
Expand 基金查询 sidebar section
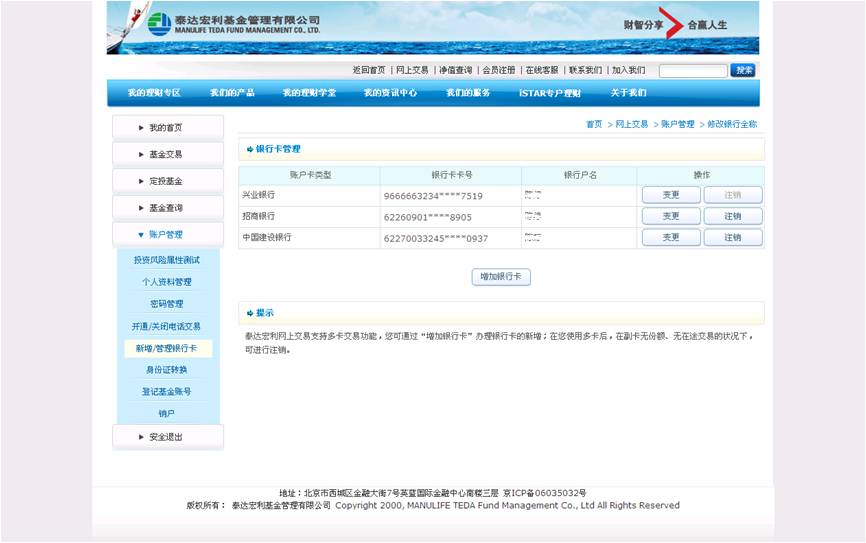(x=168, y=208)
